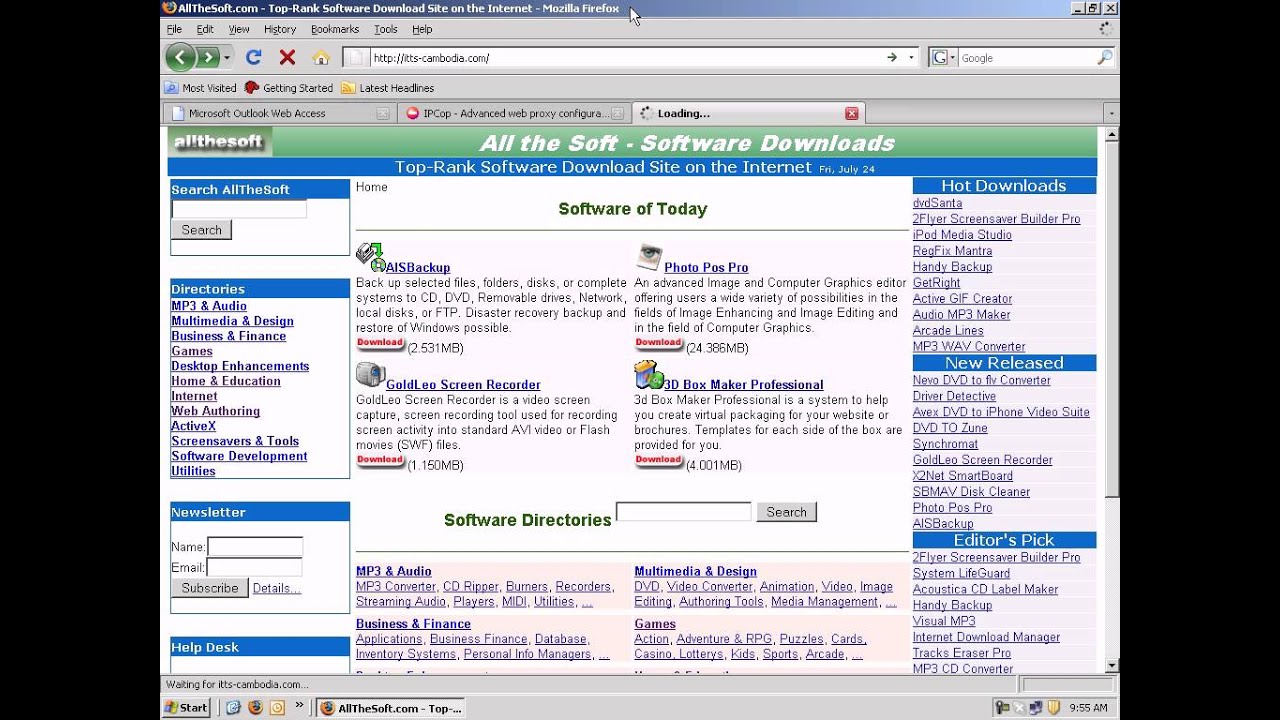Click the AISBackup software icon
Screen dimensions: 1280x720
tap(370, 257)
